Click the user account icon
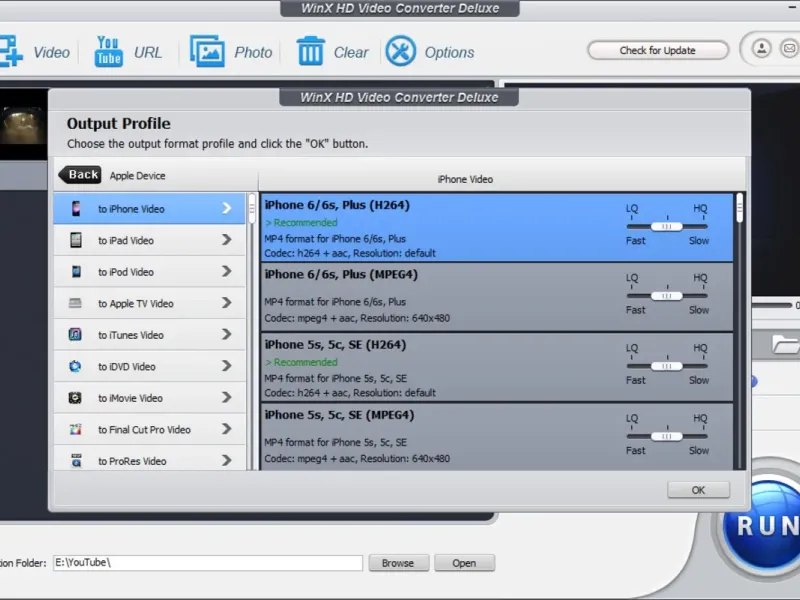Image resolution: width=800 pixels, height=600 pixels. 761,49
